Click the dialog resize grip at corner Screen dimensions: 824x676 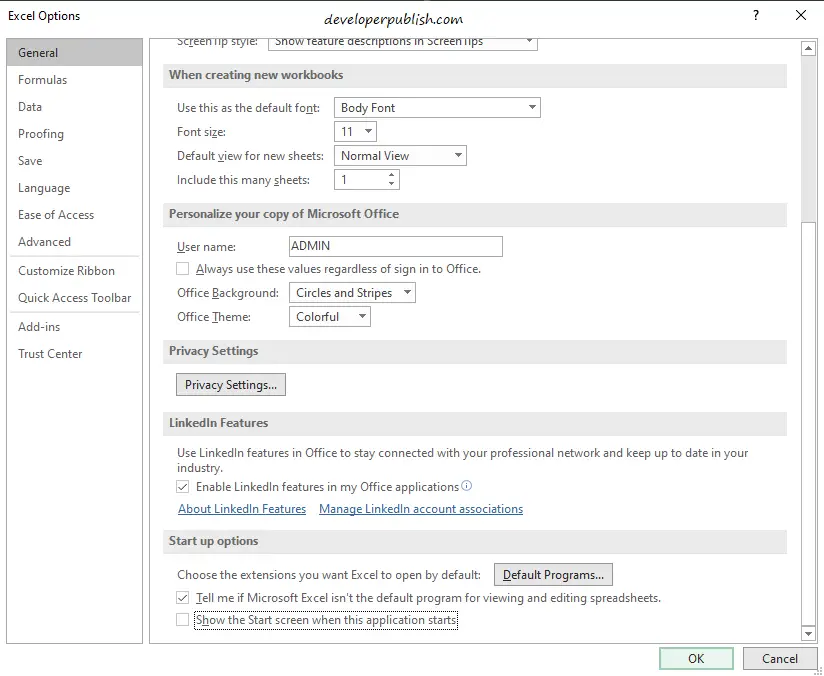coord(819,671)
